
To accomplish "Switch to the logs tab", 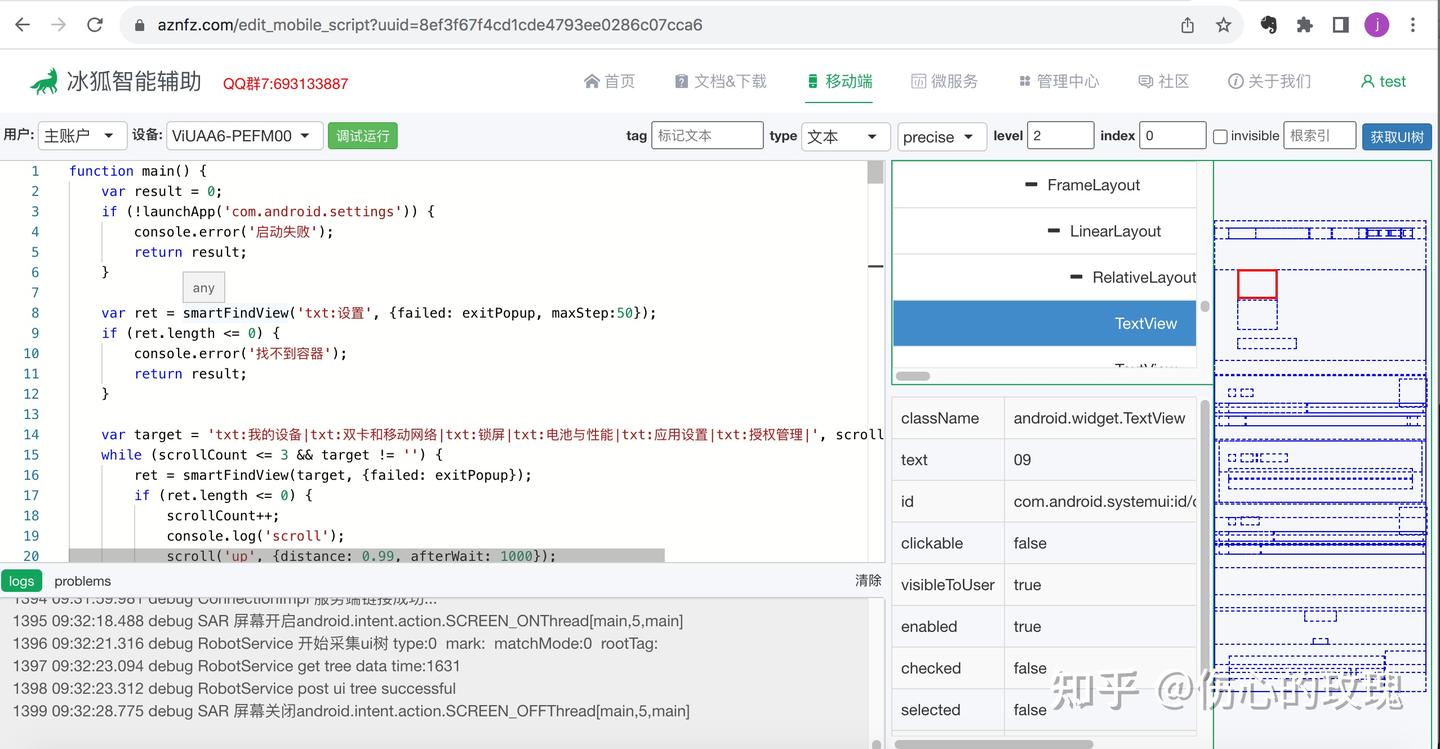I will 21,580.
